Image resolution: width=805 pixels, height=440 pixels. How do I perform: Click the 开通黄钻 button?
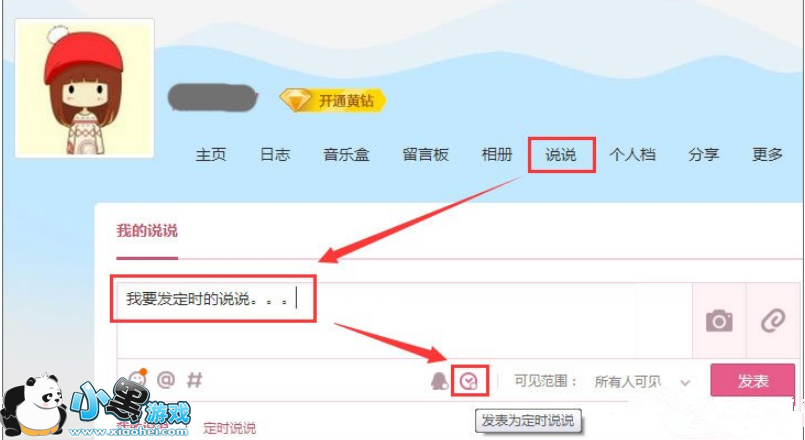[x=333, y=100]
